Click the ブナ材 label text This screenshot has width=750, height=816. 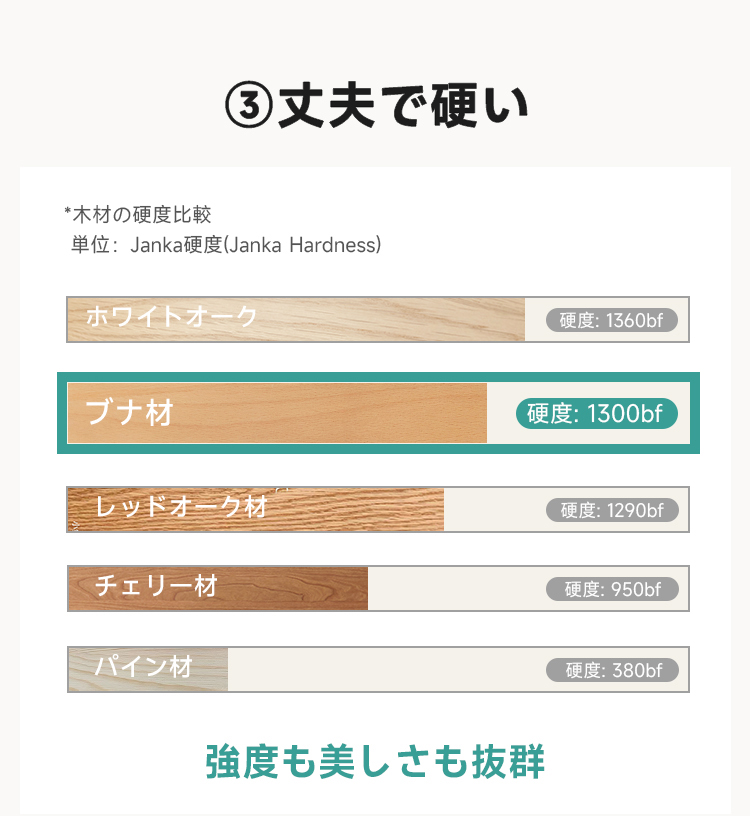pyautogui.click(x=129, y=413)
